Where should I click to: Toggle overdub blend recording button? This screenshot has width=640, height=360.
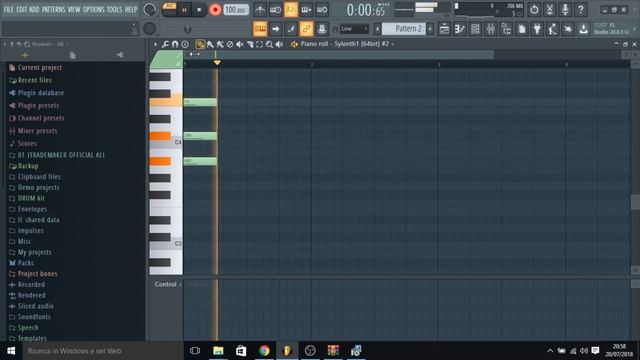coord(307,9)
